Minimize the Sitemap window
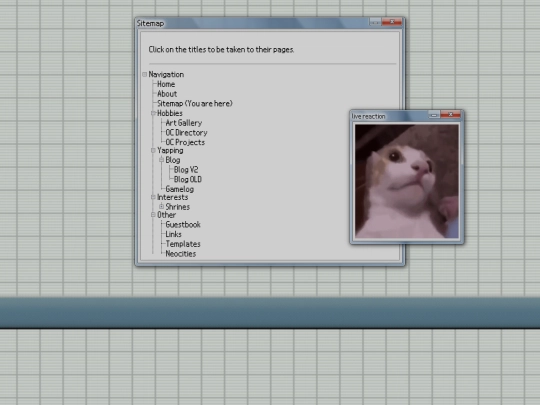Screen dimensions: 540x405 pyautogui.click(x=375, y=22)
